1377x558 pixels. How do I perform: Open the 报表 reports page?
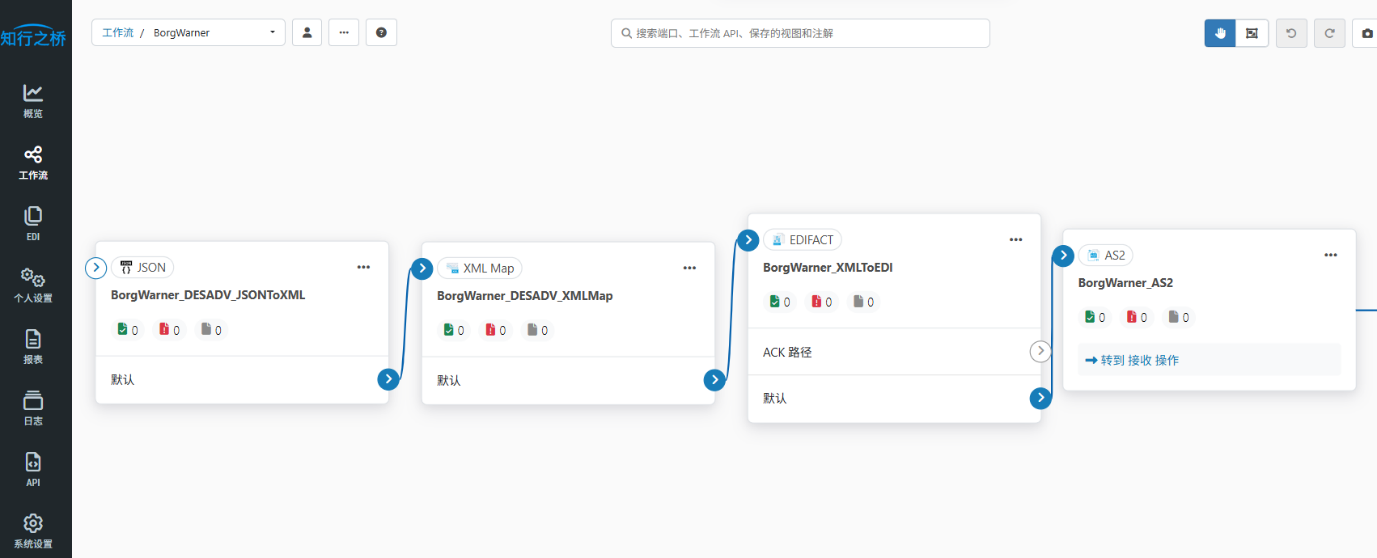tap(34, 346)
